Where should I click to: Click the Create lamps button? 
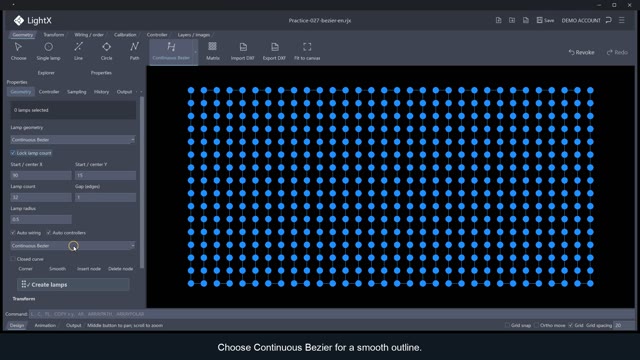pos(73,284)
